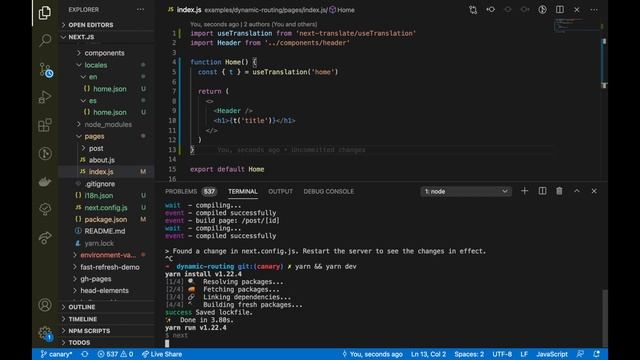Expand the Outline section
The height and width of the screenshot is (360, 640).
point(107,307)
